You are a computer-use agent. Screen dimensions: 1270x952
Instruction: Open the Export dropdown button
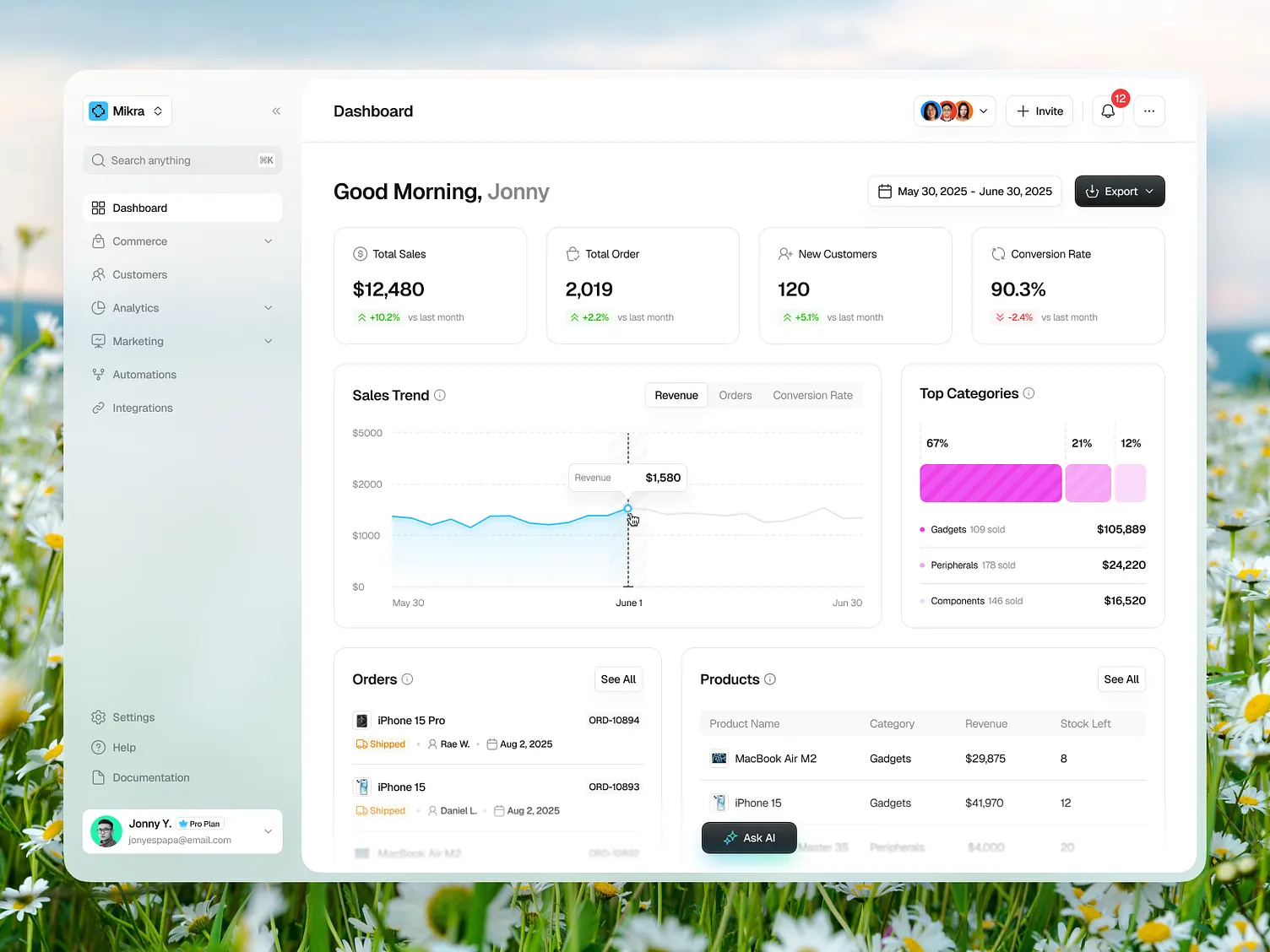coord(1119,192)
